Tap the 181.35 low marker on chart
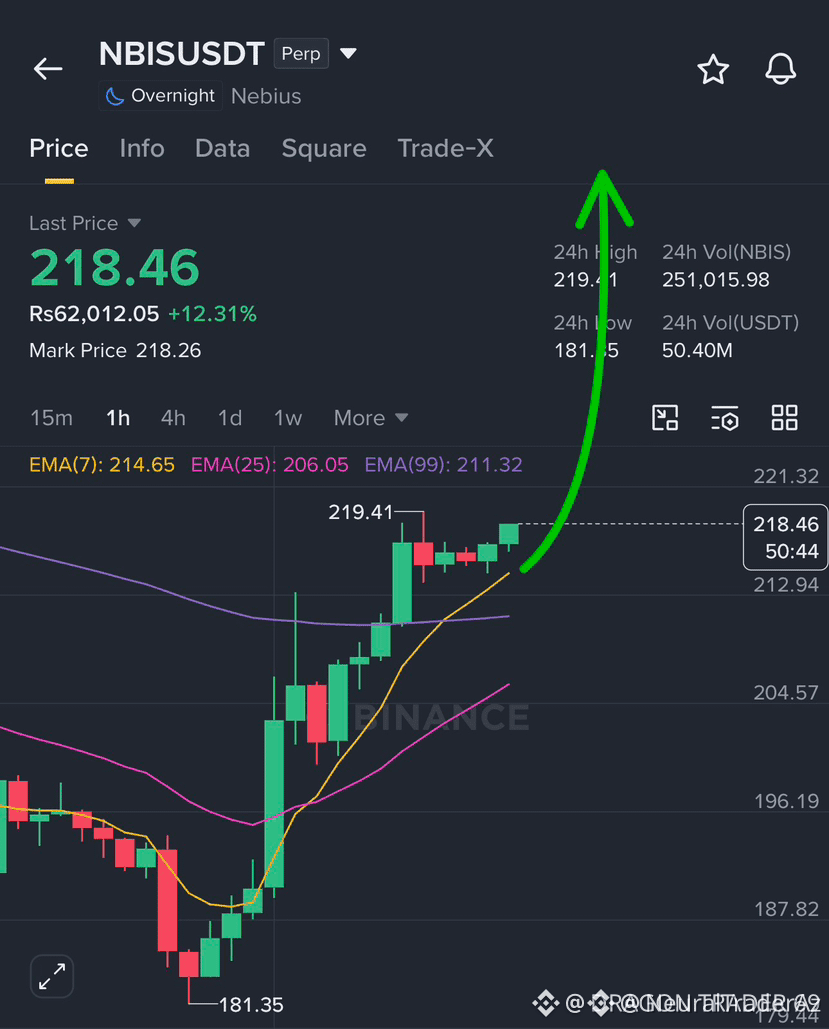 [251, 1005]
